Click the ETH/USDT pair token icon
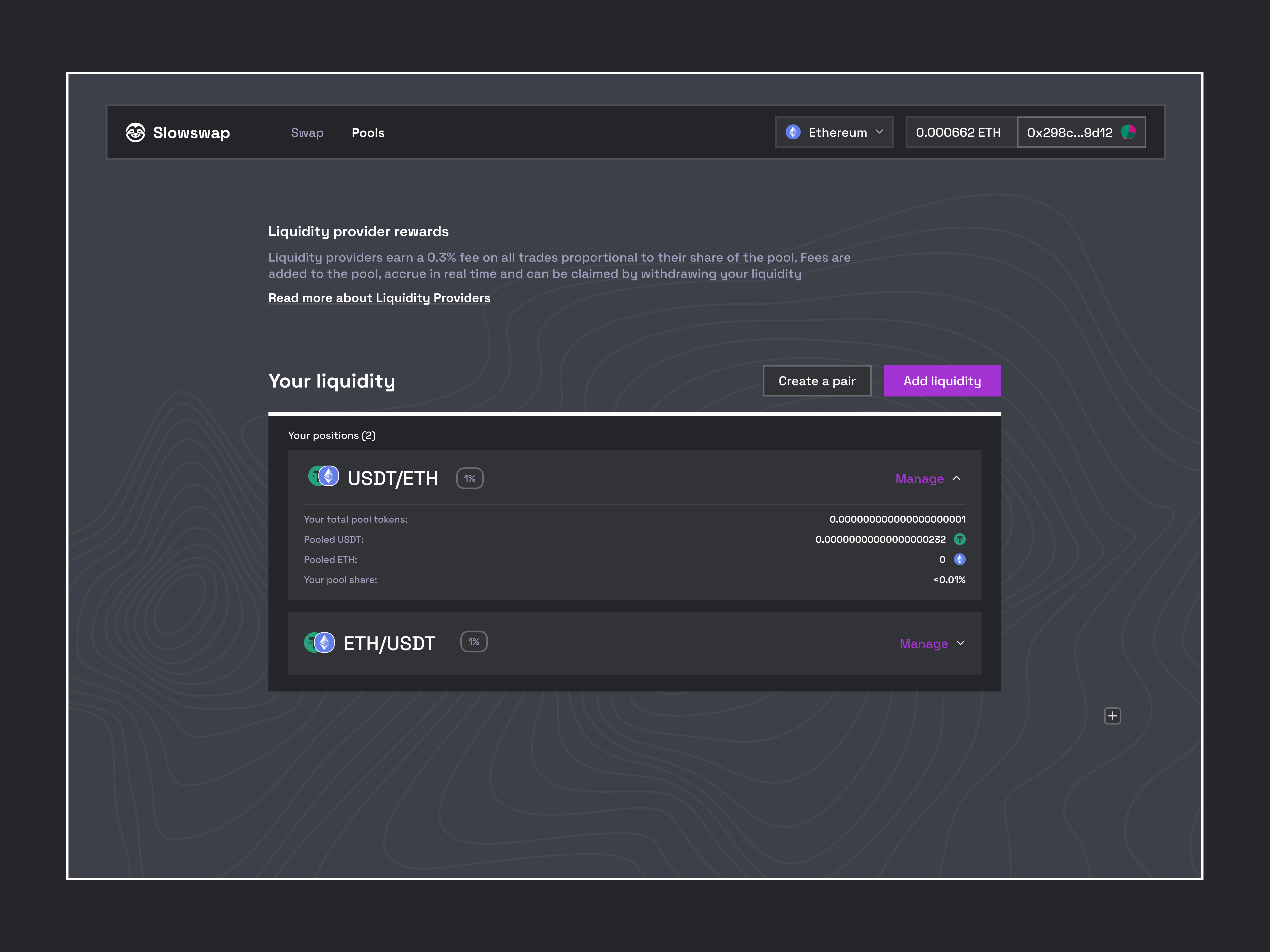This screenshot has height=952, width=1270. (319, 643)
